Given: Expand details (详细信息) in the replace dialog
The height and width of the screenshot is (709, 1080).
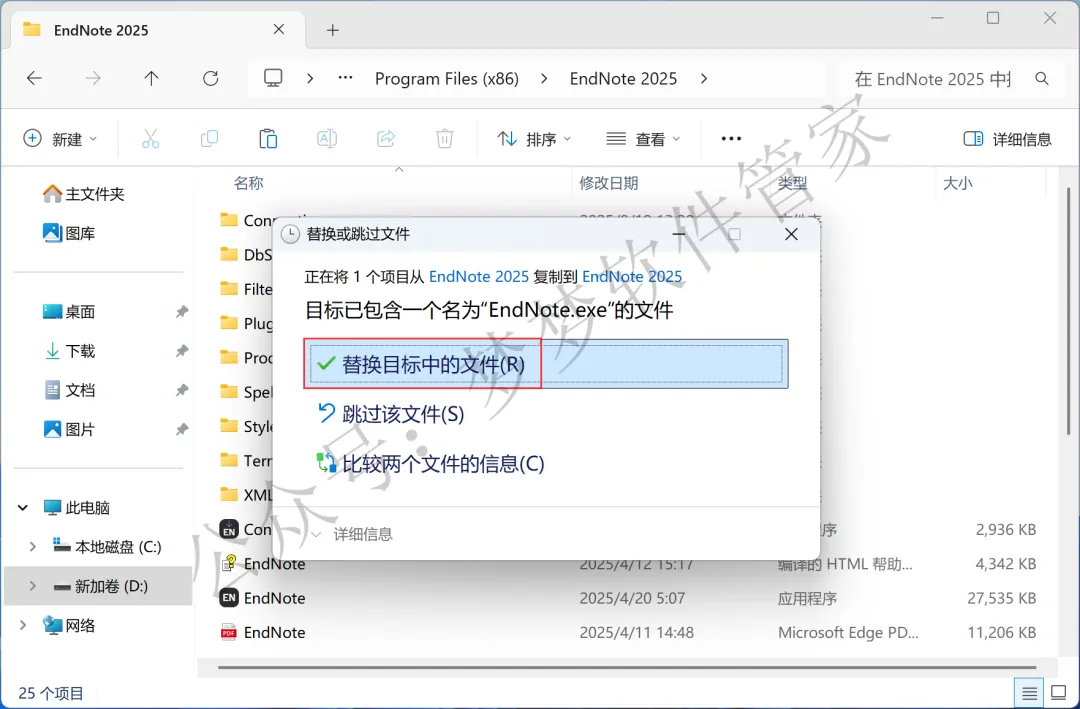Looking at the screenshot, I should pyautogui.click(x=351, y=535).
